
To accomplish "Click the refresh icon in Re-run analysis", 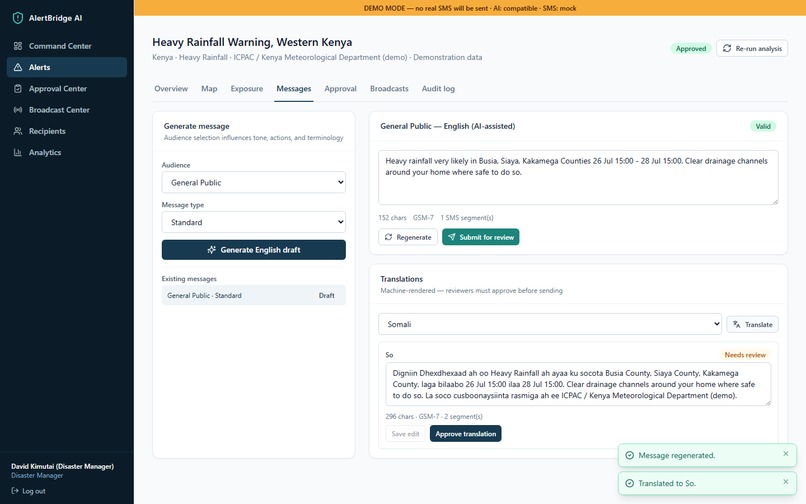I will point(727,48).
